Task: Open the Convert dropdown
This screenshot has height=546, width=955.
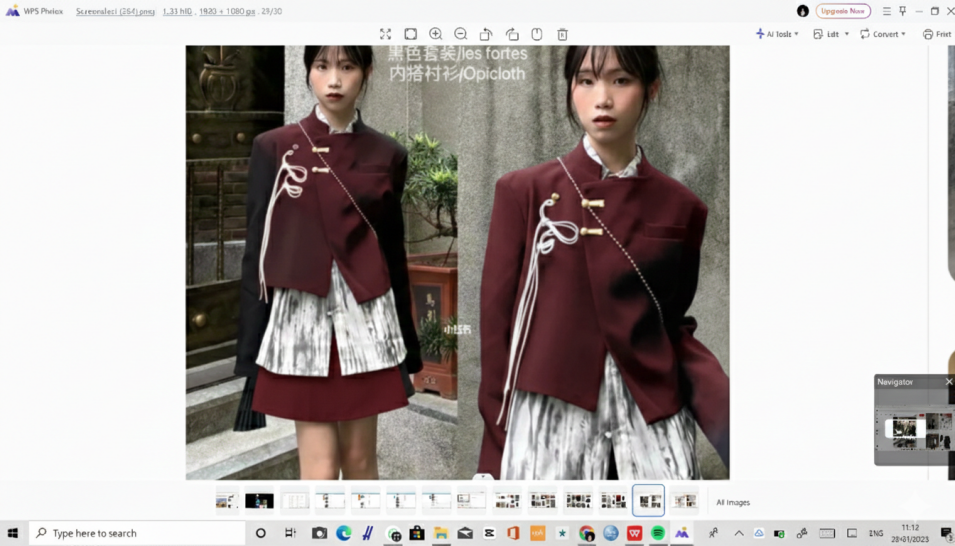Action: coord(883,34)
